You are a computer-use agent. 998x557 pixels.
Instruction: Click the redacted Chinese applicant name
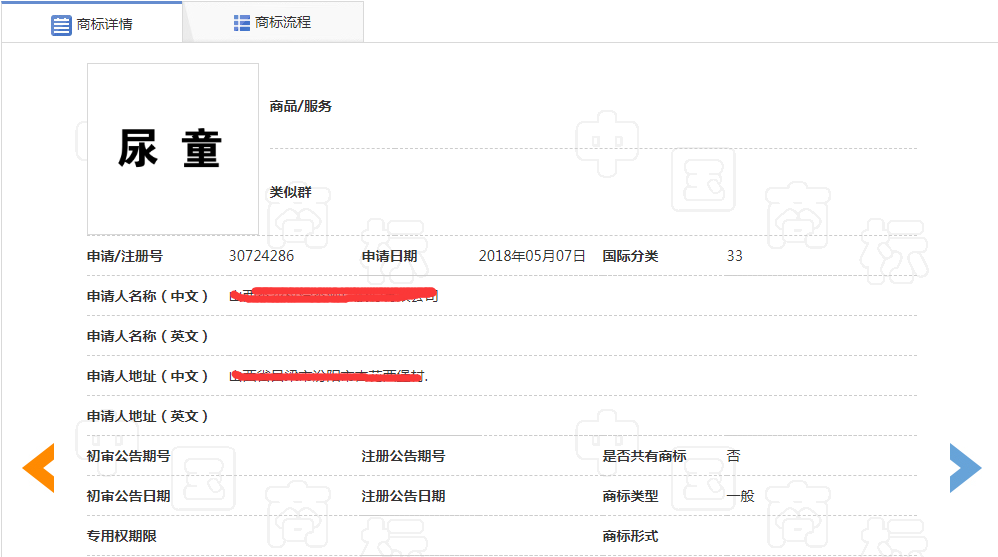point(333,295)
